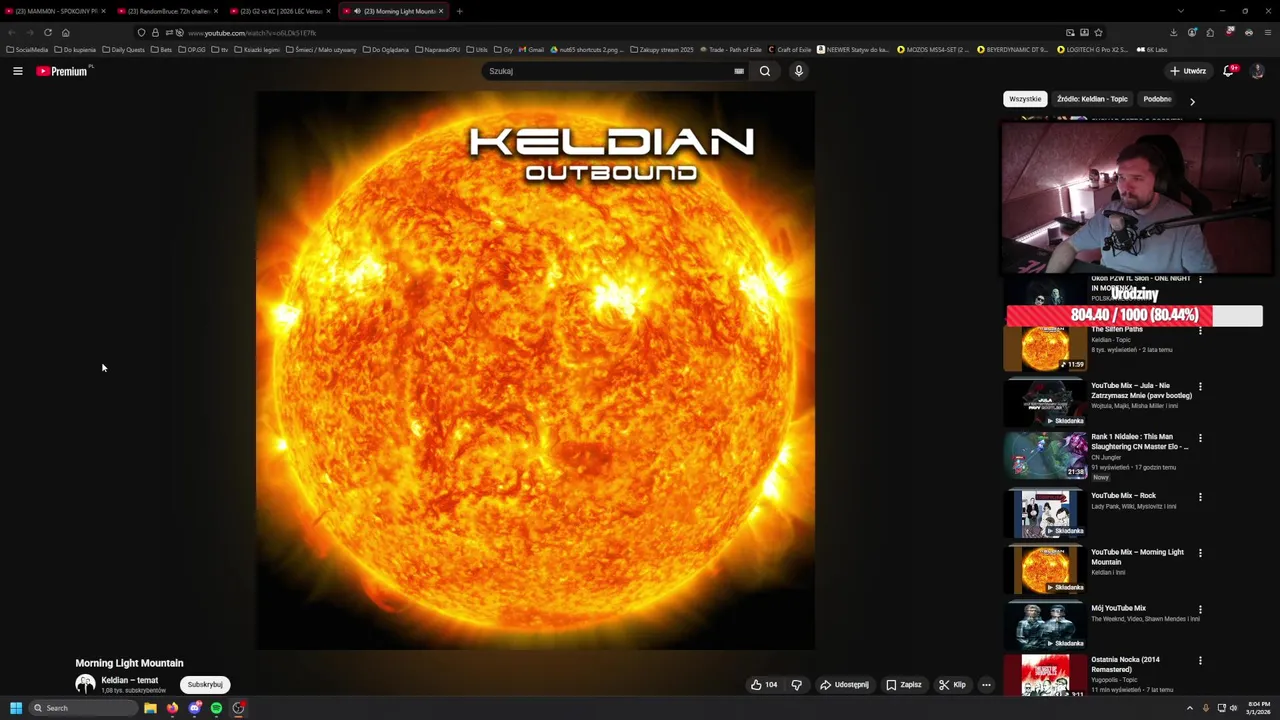
Task: Open browser extensions puzzle icon
Action: [x=1211, y=33]
